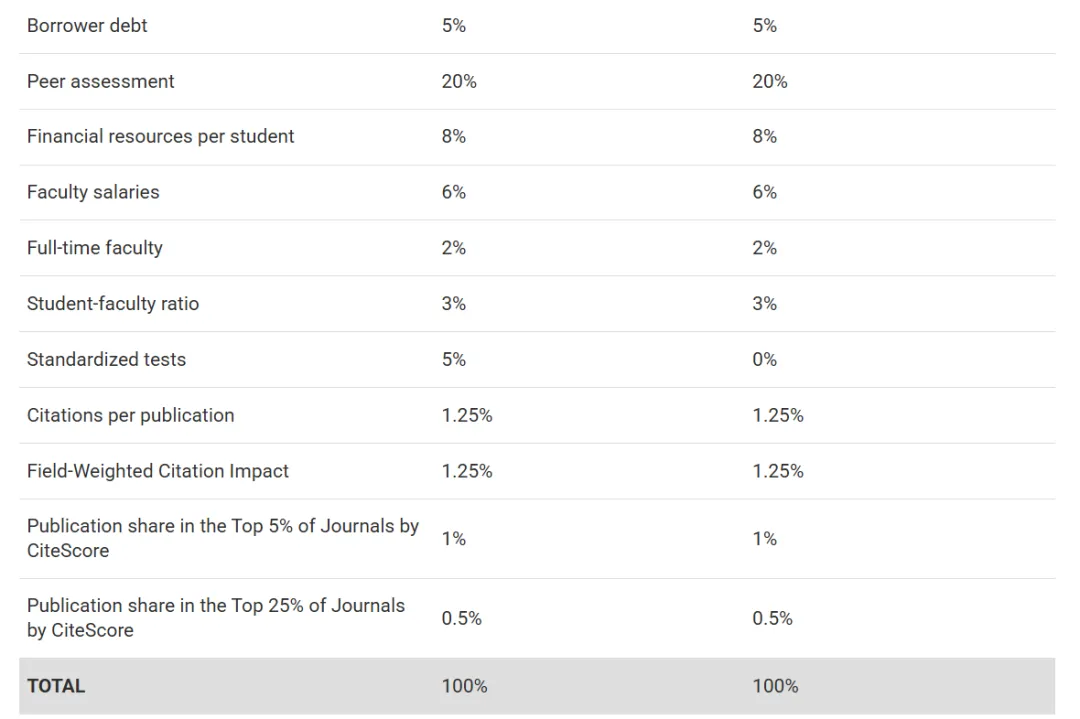Select the Top 5% of Journals publication share label
This screenshot has width=1080, height=719.
222,538
